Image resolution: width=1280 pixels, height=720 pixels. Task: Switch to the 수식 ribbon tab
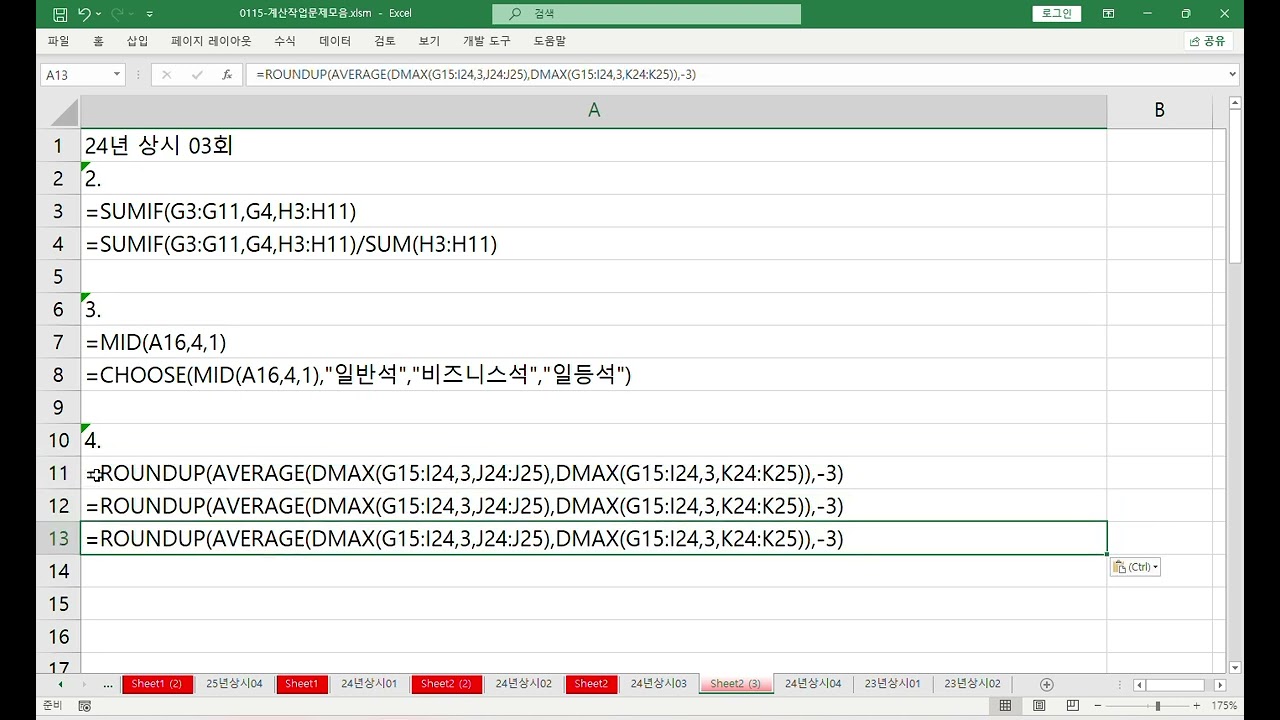(284, 41)
